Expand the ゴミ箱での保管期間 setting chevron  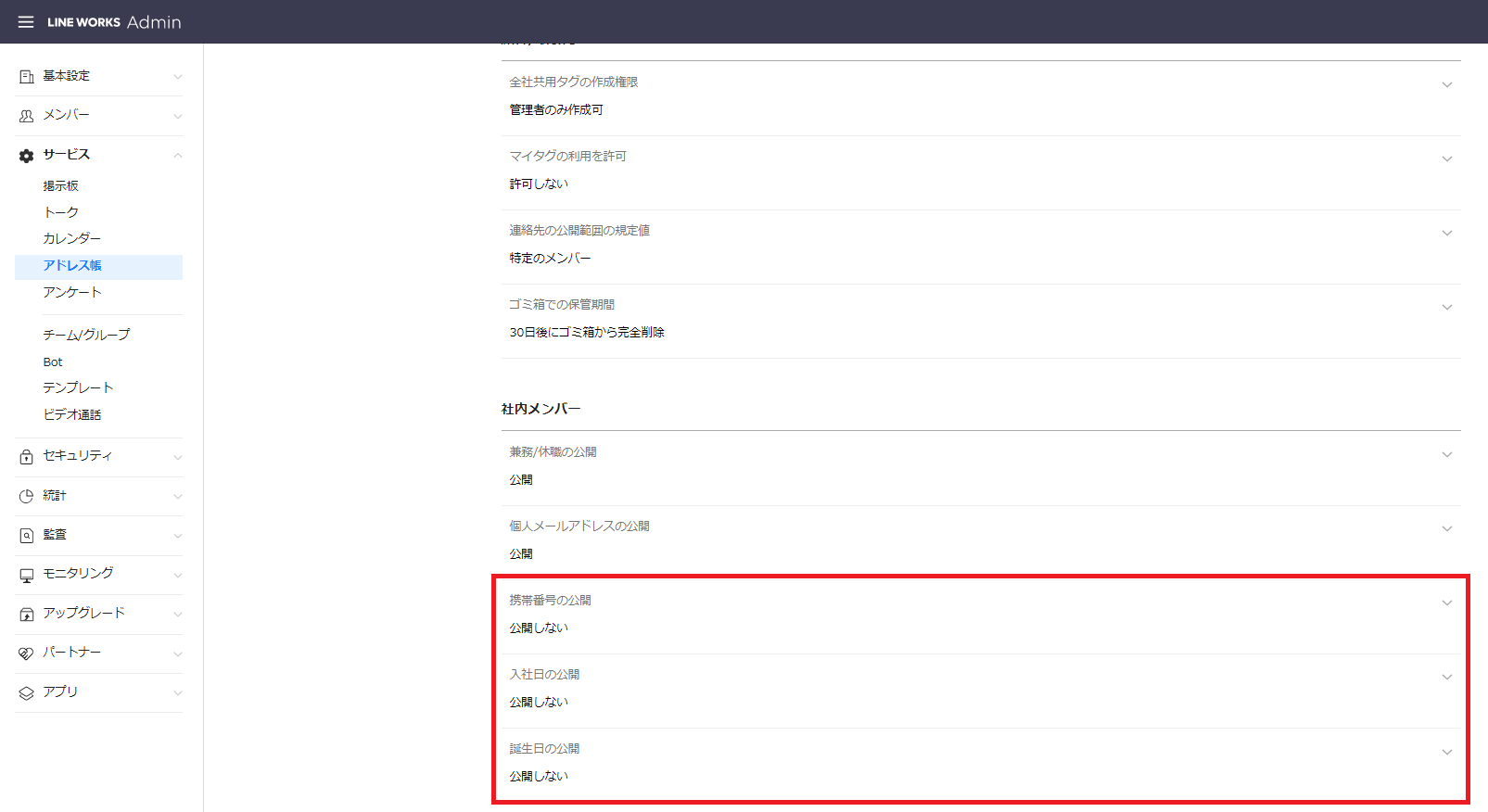point(1446,308)
